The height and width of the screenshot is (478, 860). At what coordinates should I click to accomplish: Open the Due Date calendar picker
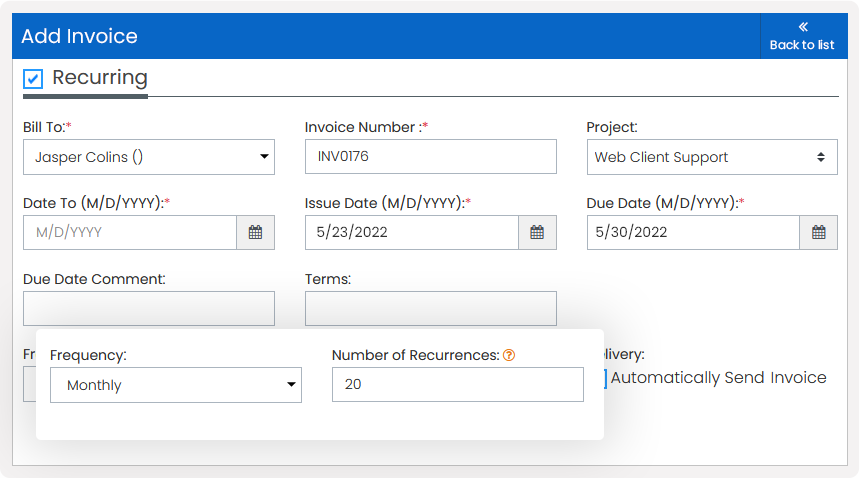819,232
